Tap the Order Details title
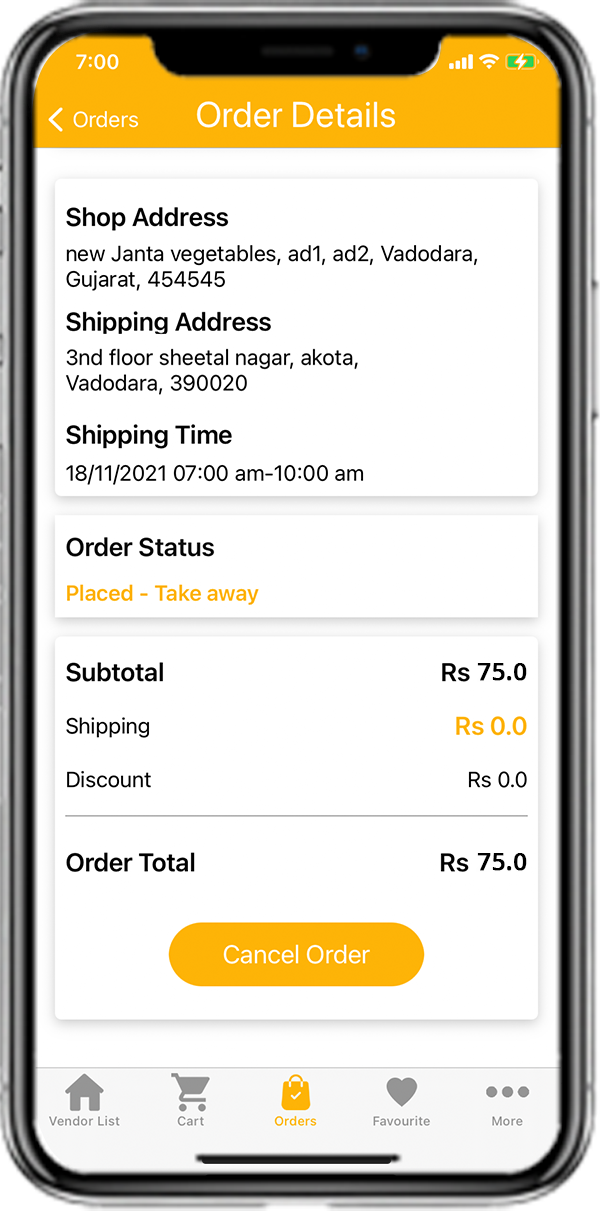Screen dimensions: 600x1220 tap(296, 115)
